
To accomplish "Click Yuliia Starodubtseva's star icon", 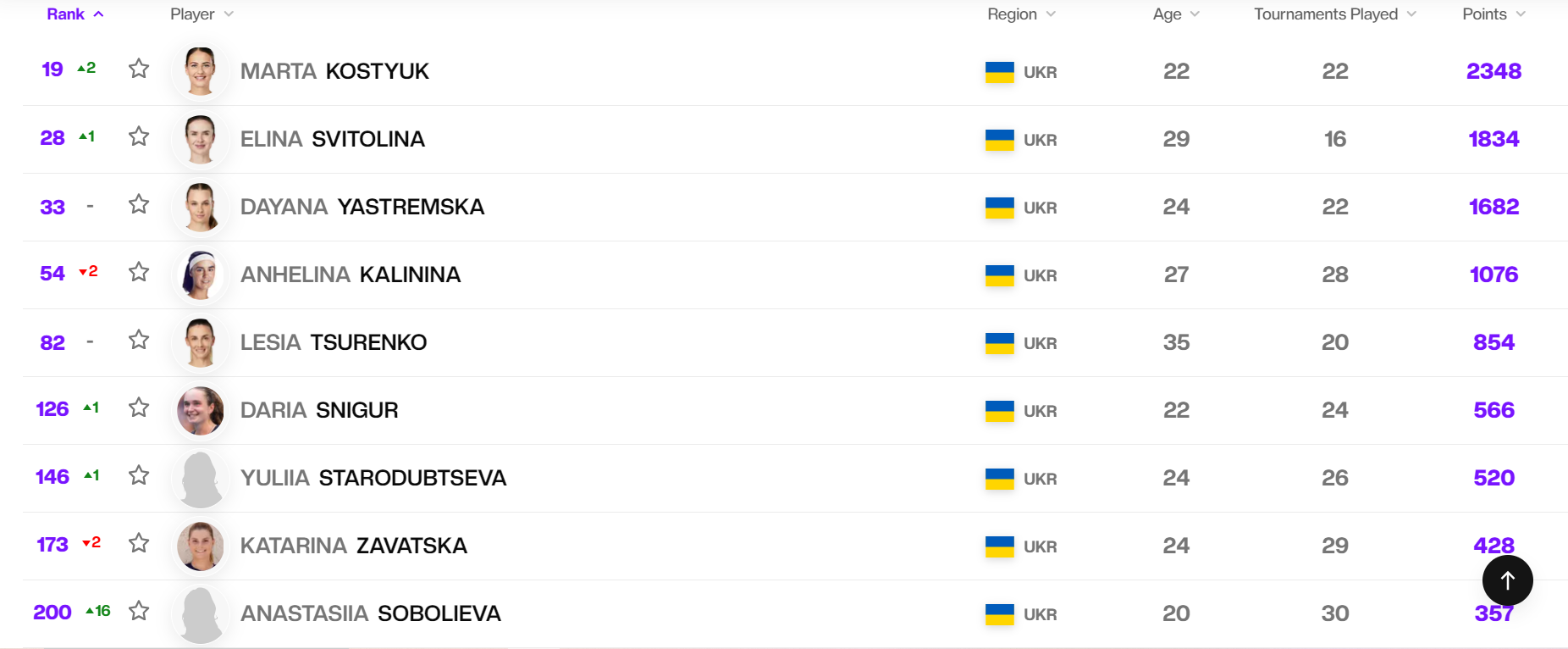I will (139, 475).
